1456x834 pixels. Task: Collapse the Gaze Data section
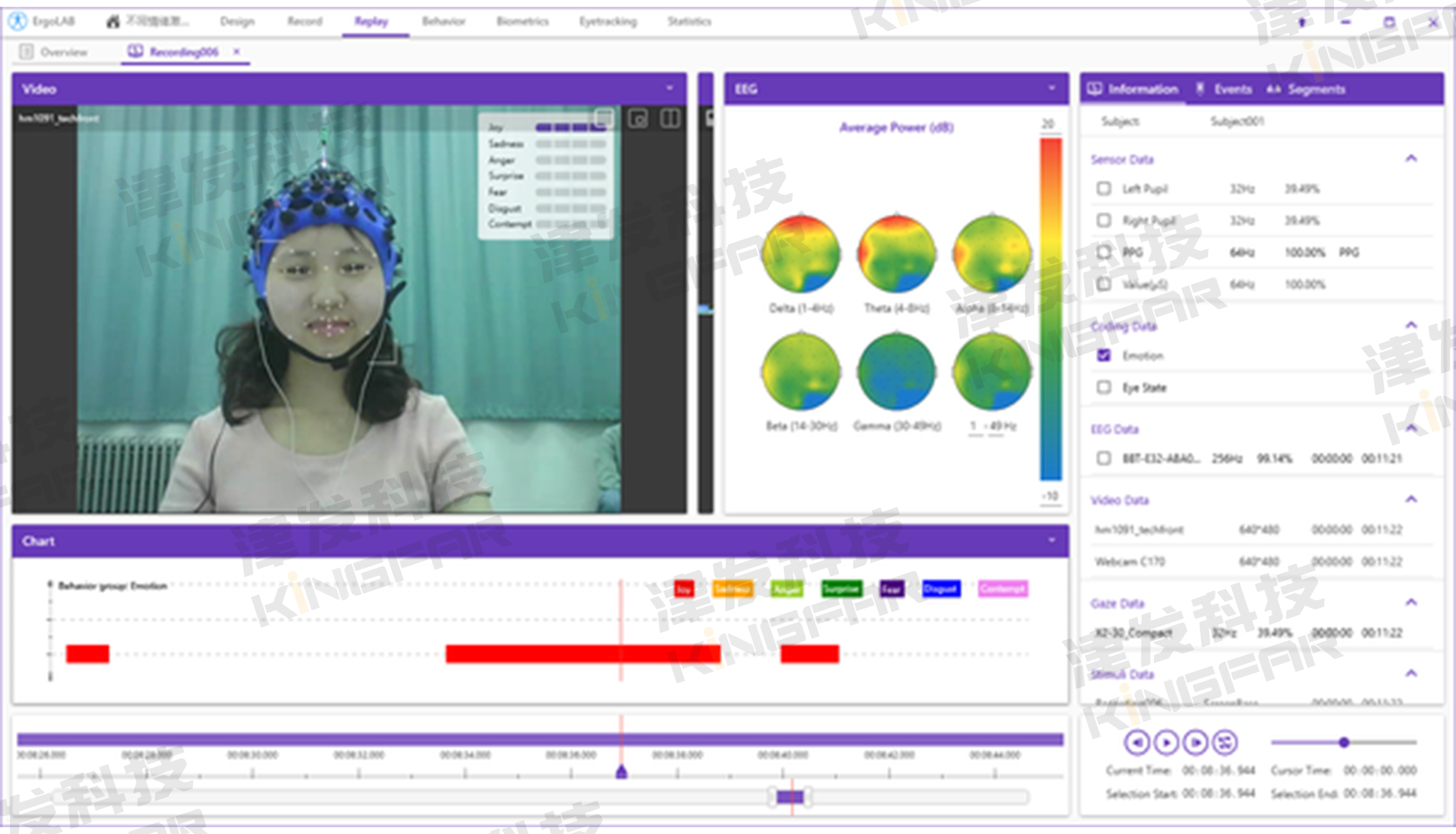click(1412, 603)
